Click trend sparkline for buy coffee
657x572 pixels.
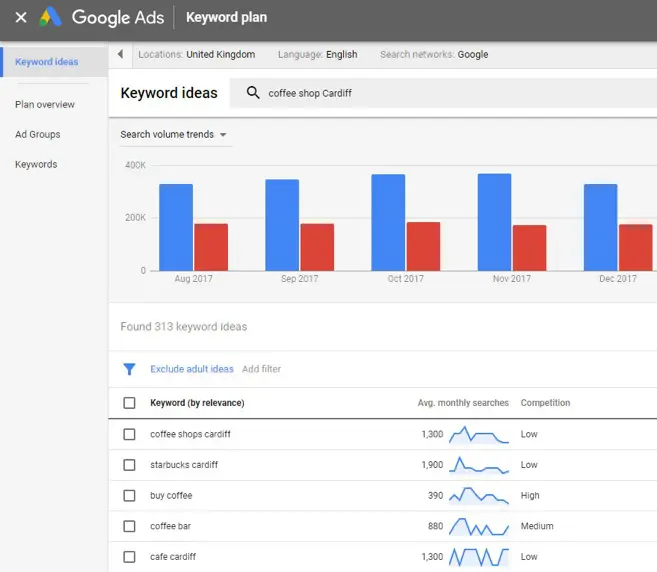(x=479, y=496)
